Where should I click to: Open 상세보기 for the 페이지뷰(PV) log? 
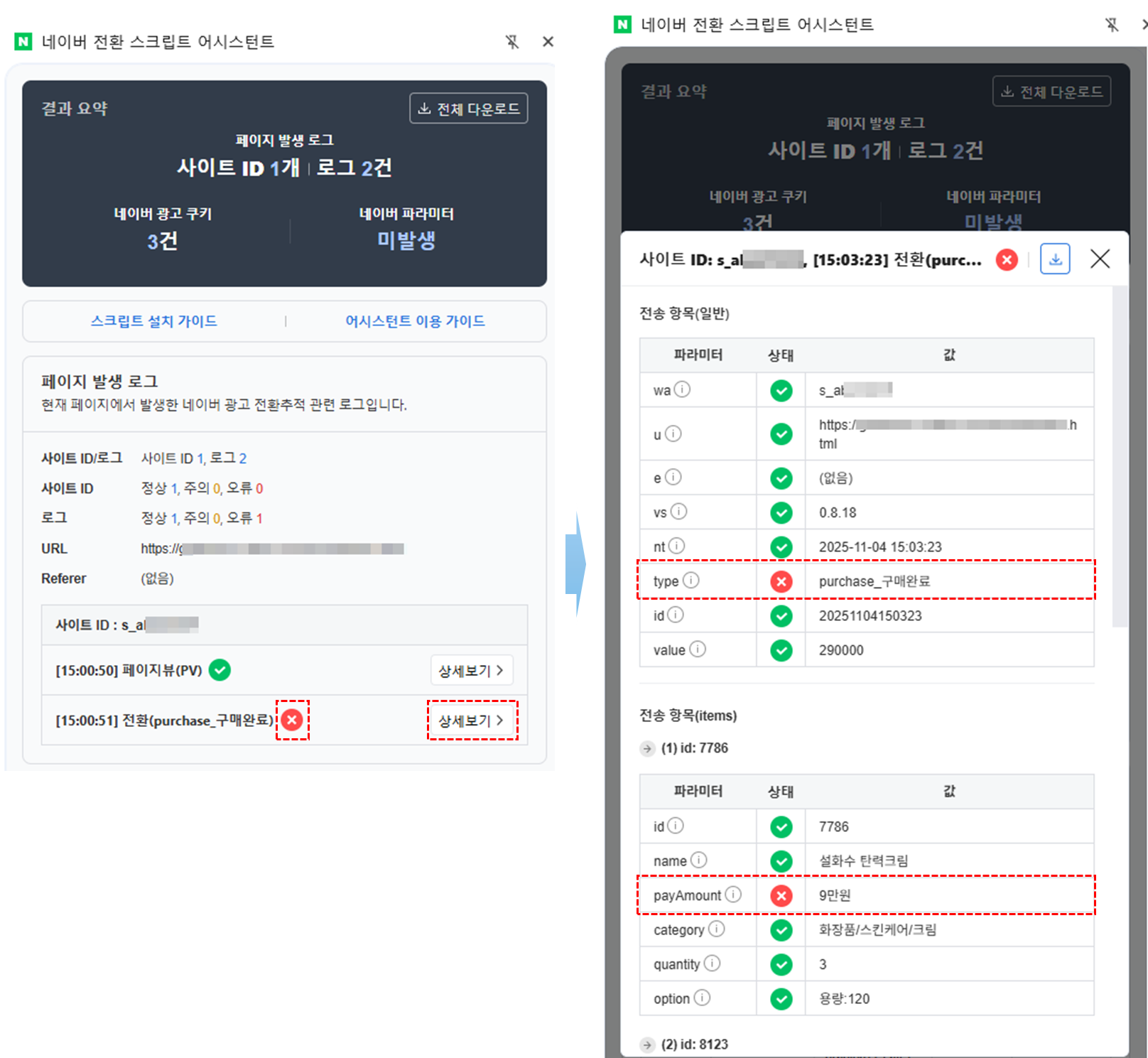click(x=471, y=670)
